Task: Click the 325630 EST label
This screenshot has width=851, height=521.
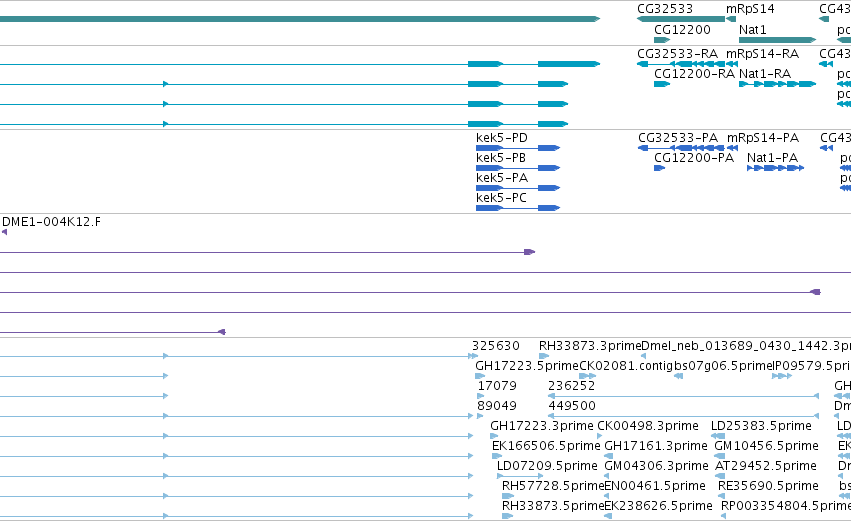Action: [x=496, y=346]
